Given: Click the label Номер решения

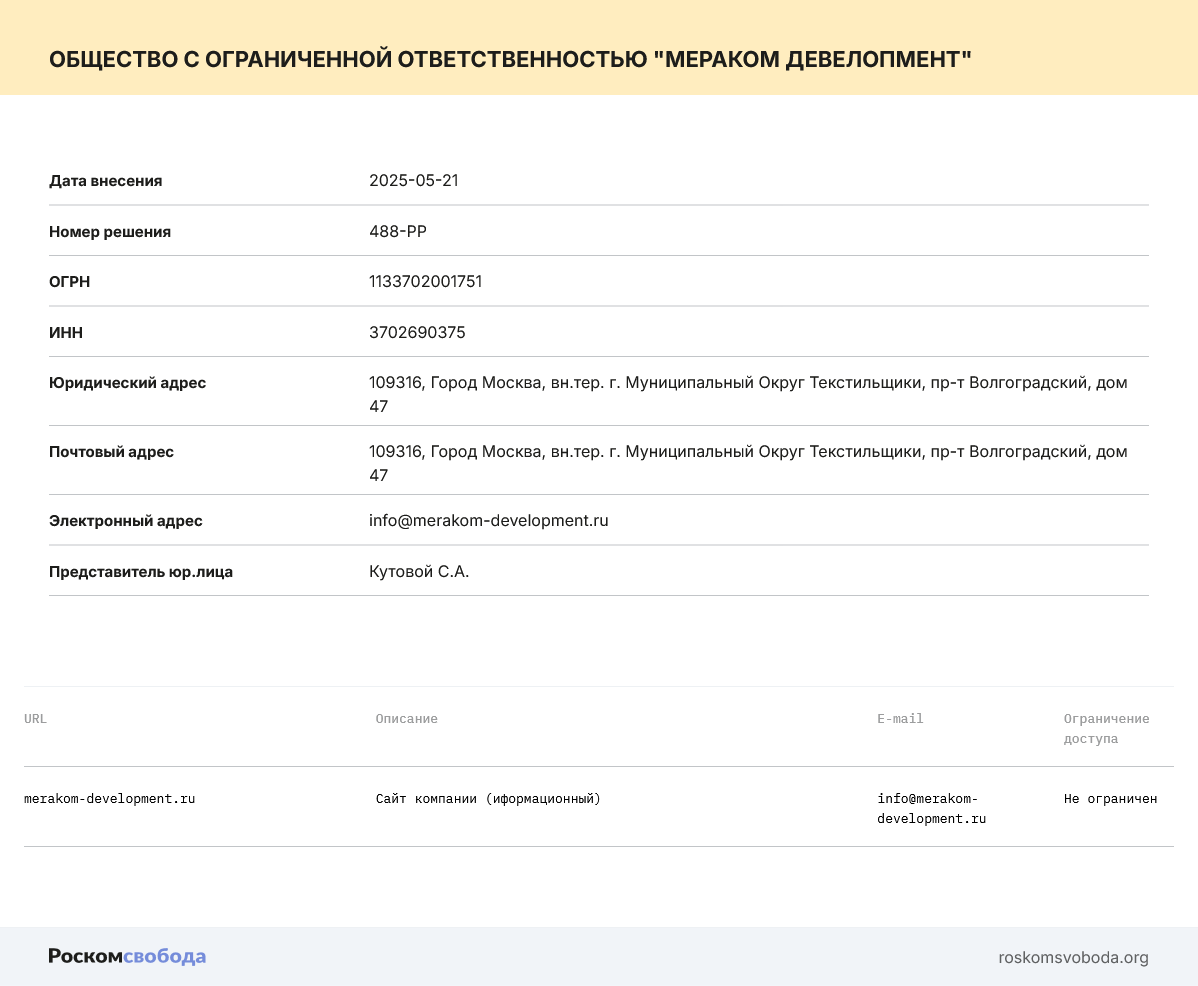Looking at the screenshot, I should point(110,231).
